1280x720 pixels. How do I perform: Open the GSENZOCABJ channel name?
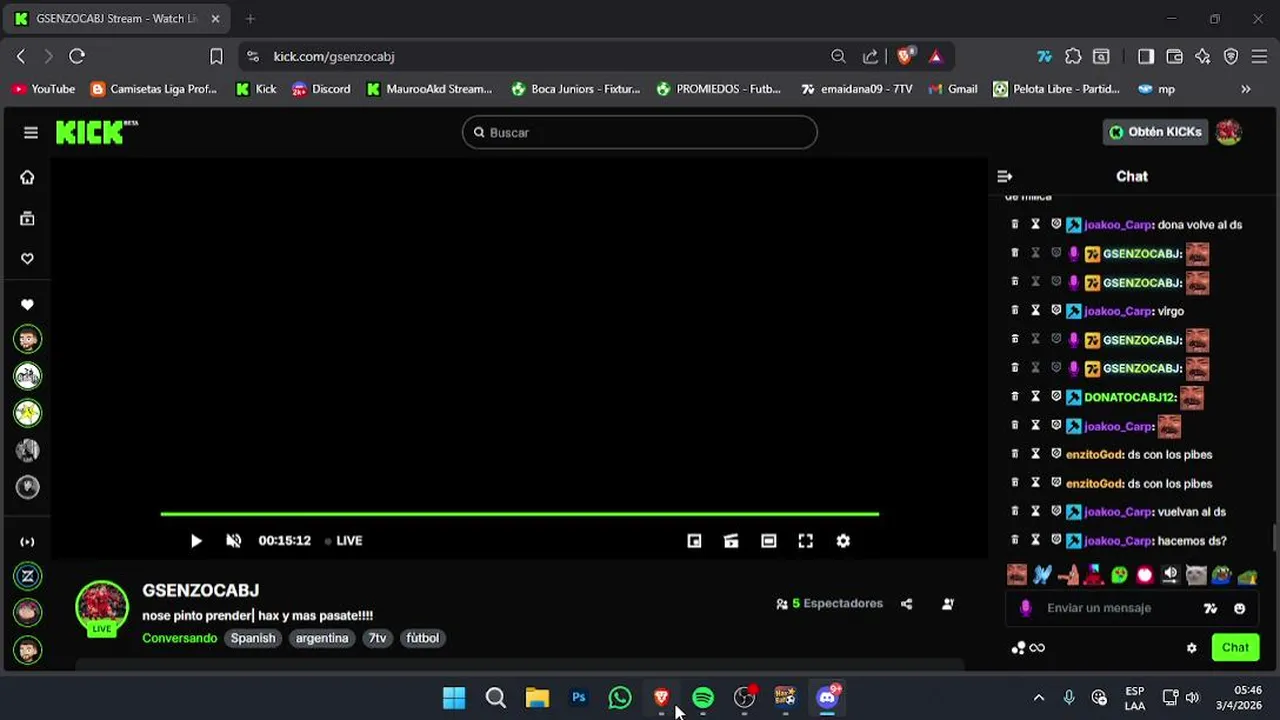pyautogui.click(x=200, y=591)
